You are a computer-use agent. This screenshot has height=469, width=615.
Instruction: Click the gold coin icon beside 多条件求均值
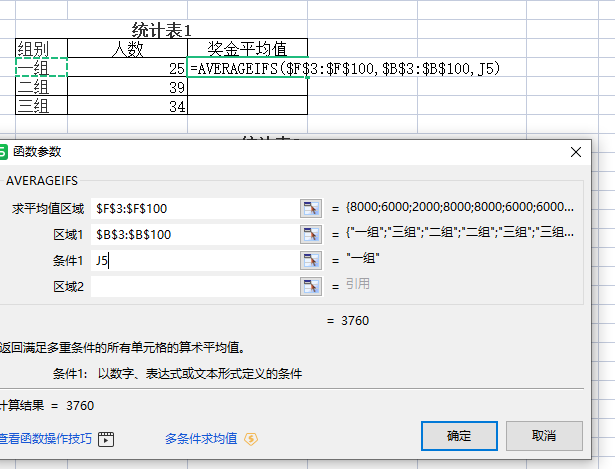tap(251, 439)
